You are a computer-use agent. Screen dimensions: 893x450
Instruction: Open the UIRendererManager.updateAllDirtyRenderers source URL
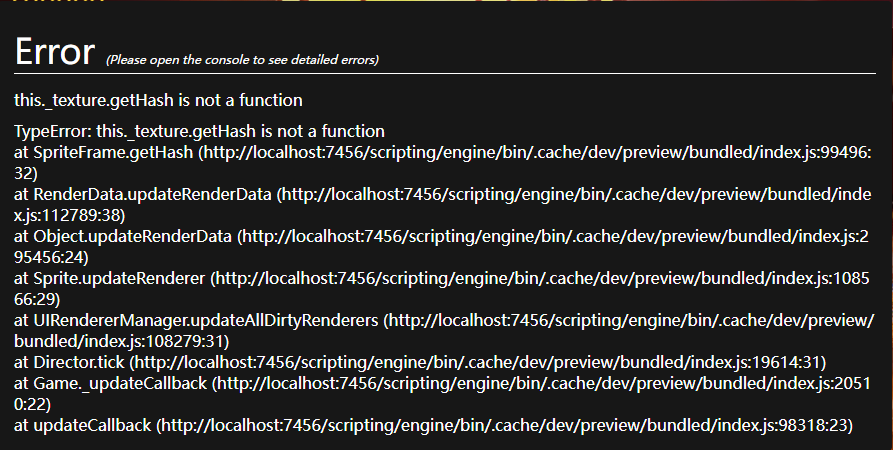(630, 320)
